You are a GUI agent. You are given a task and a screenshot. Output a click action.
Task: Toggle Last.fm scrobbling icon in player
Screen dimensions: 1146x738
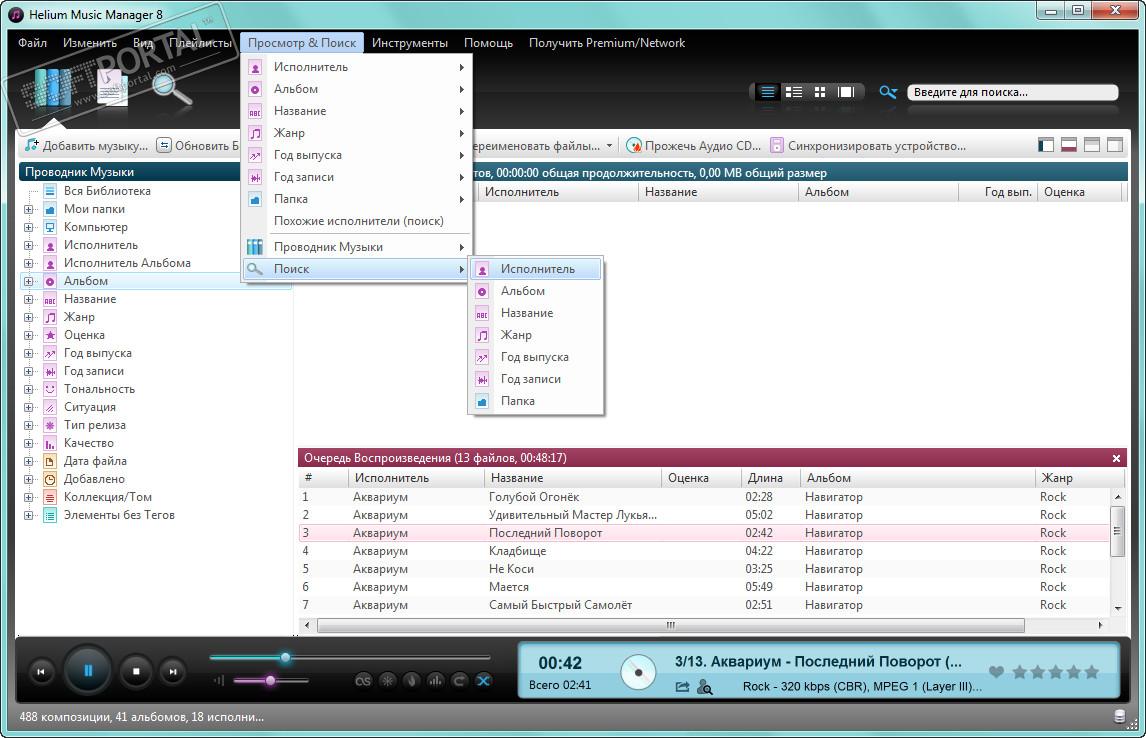363,681
